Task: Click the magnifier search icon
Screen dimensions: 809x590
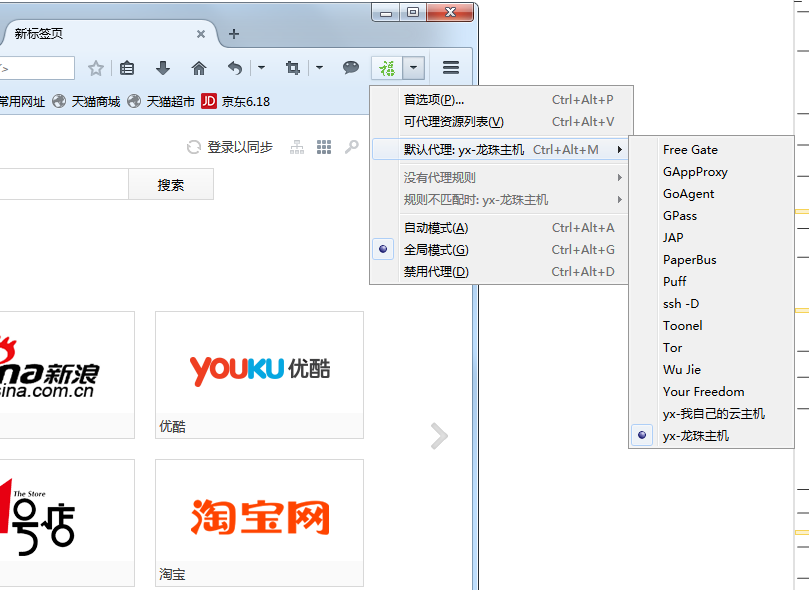Action: (x=351, y=148)
